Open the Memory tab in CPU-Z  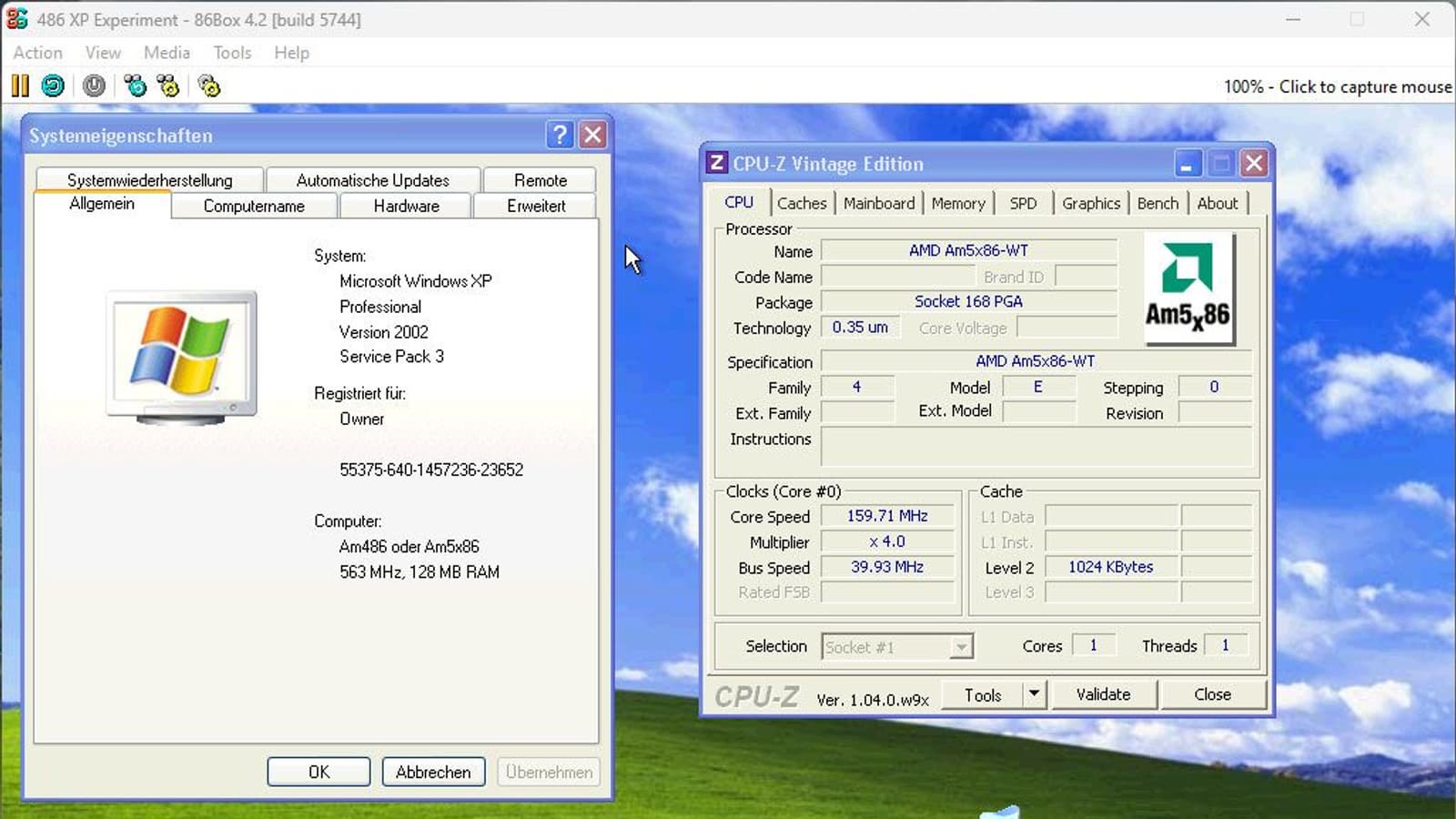point(957,203)
